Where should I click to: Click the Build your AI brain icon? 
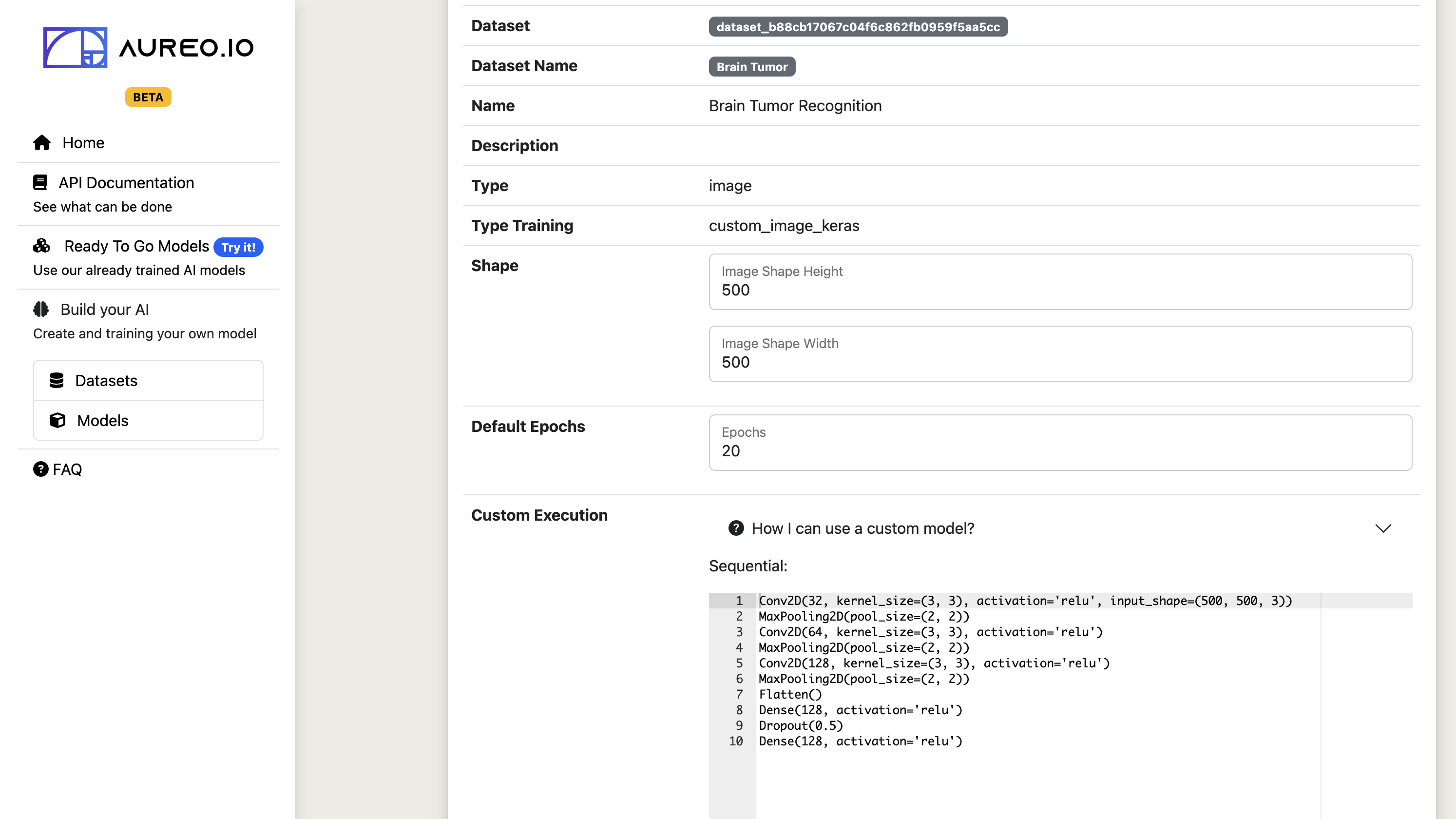click(x=41, y=310)
